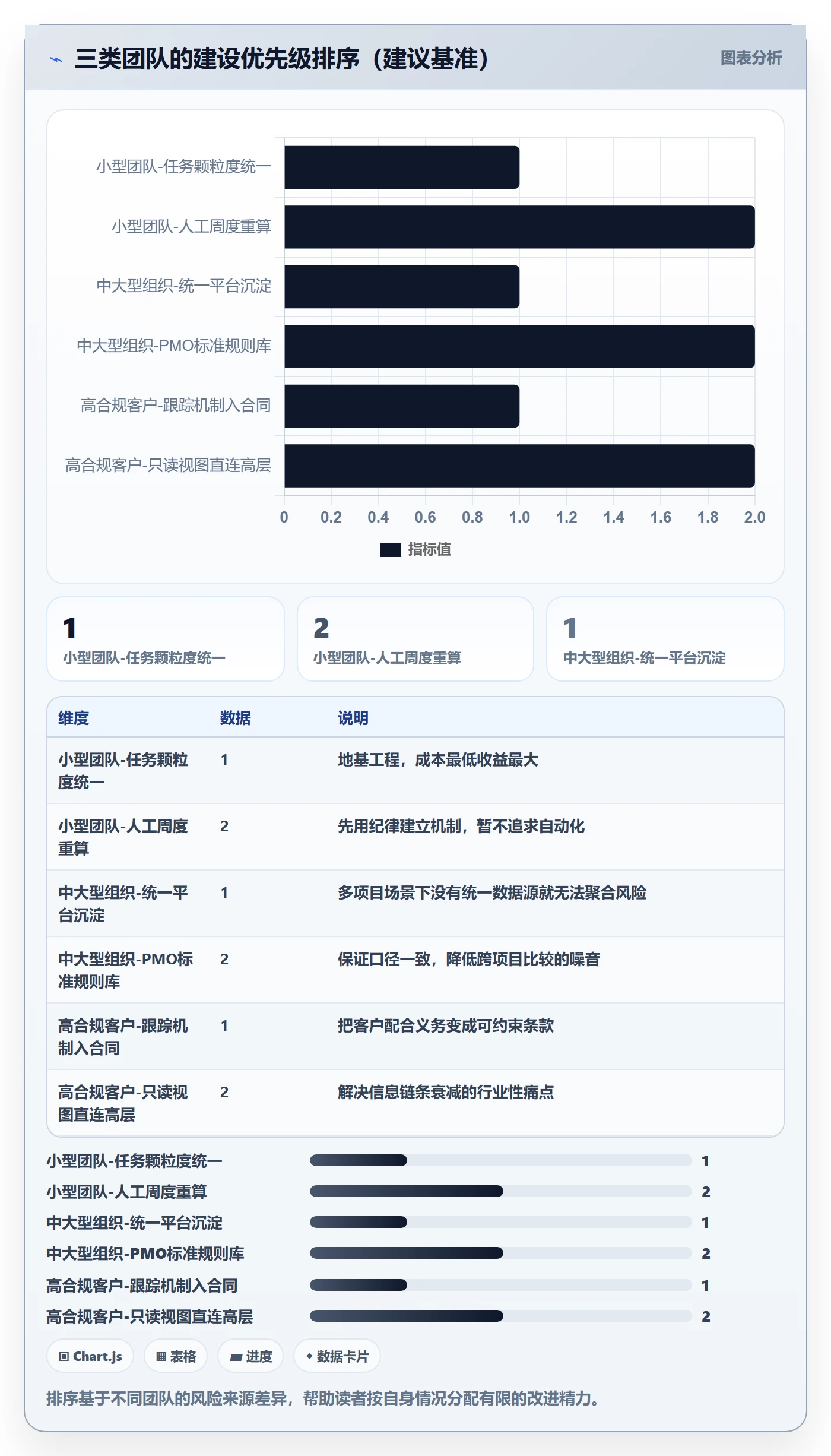Click the chart bar for 中大型组织-统一平台沉淀
Screen dimensions: 831x1456
click(402, 287)
